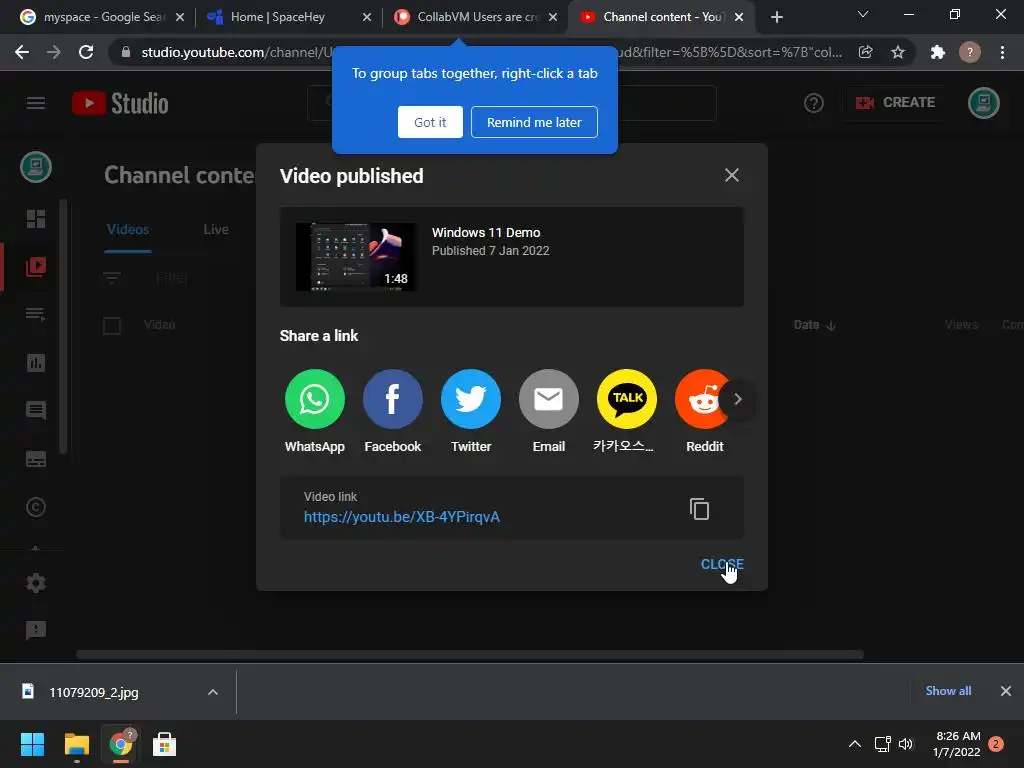Open Chrome three-dot menu

tap(1002, 52)
